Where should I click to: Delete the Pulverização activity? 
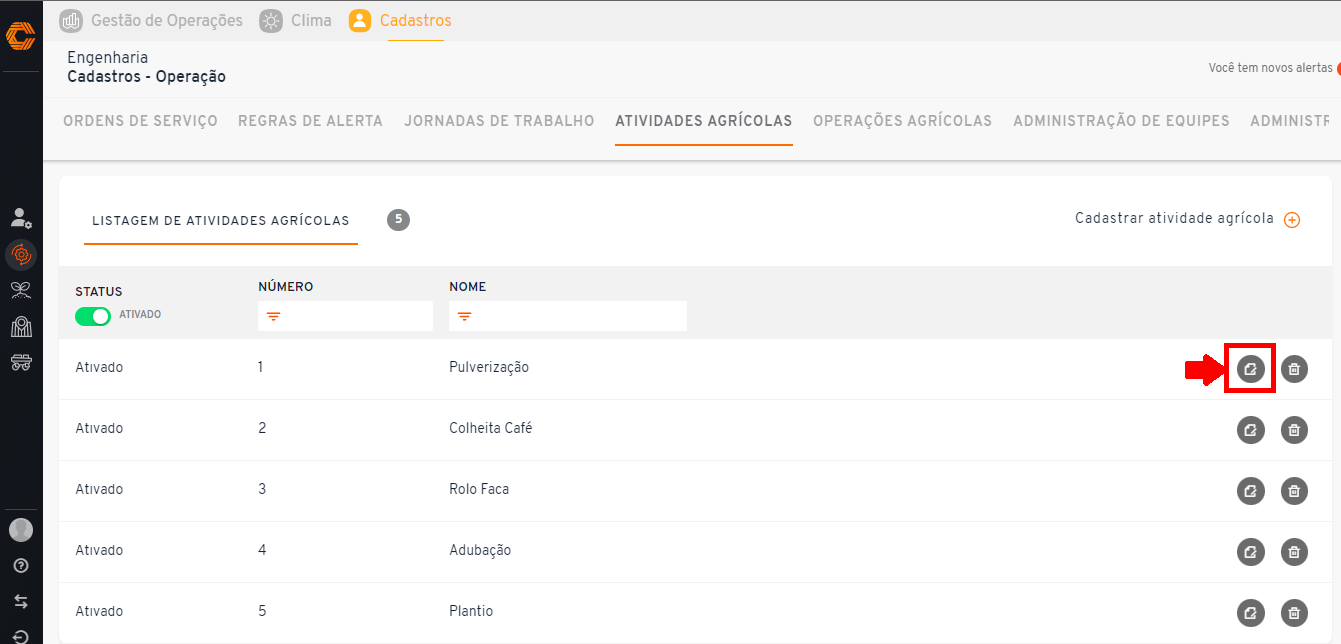pyautogui.click(x=1294, y=369)
